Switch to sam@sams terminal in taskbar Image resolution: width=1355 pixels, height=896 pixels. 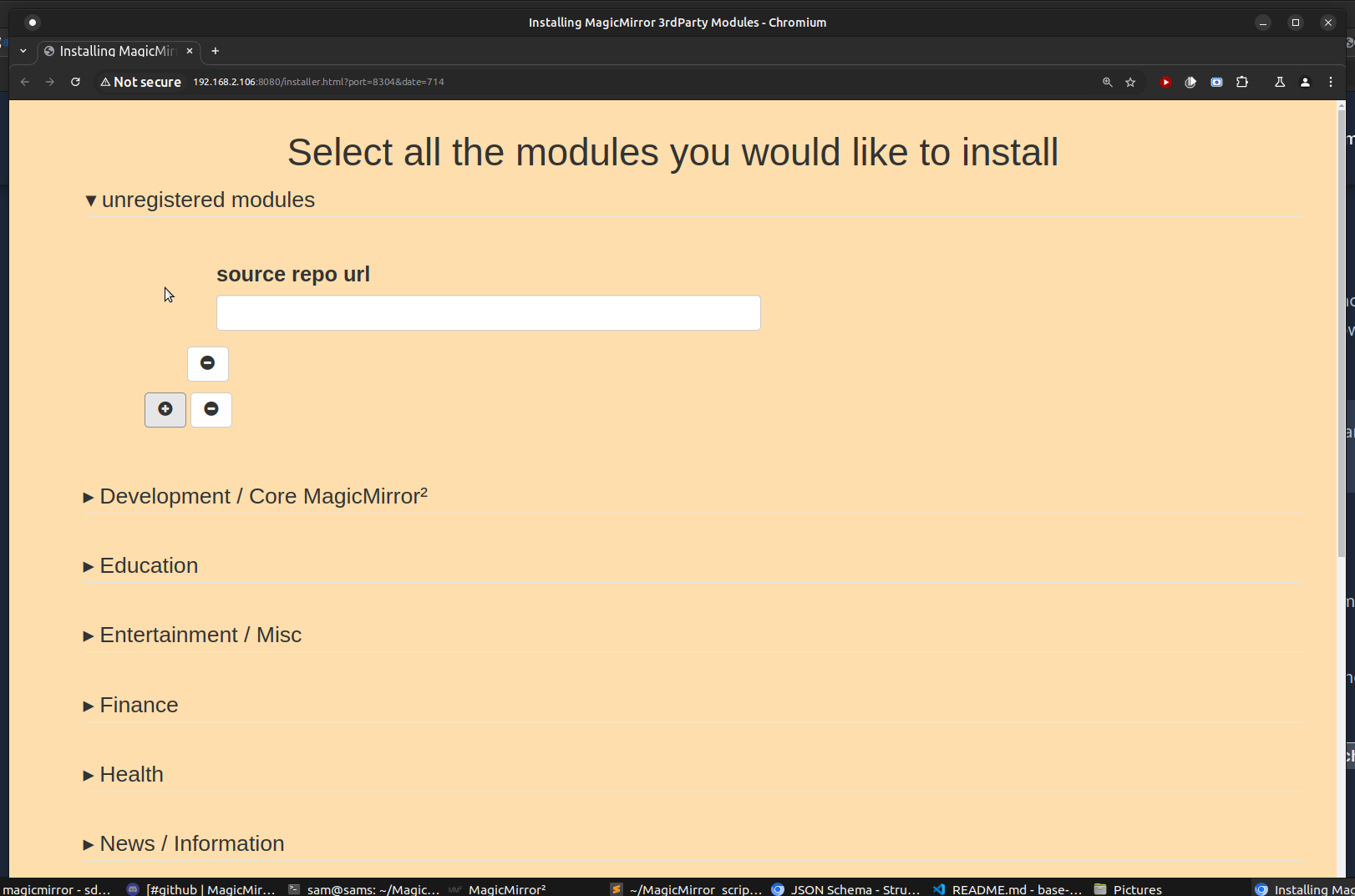pyautogui.click(x=363, y=889)
